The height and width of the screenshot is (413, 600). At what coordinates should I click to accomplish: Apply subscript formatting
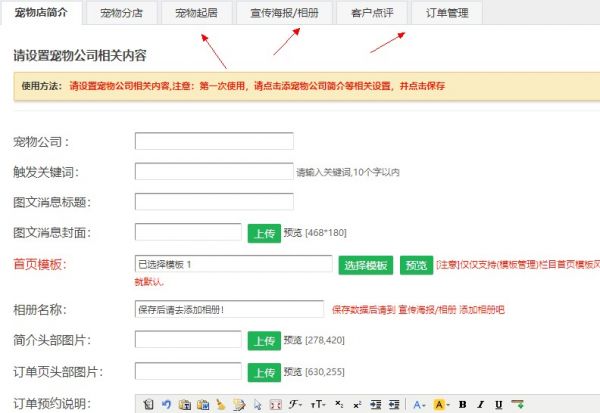pyautogui.click(x=339, y=404)
